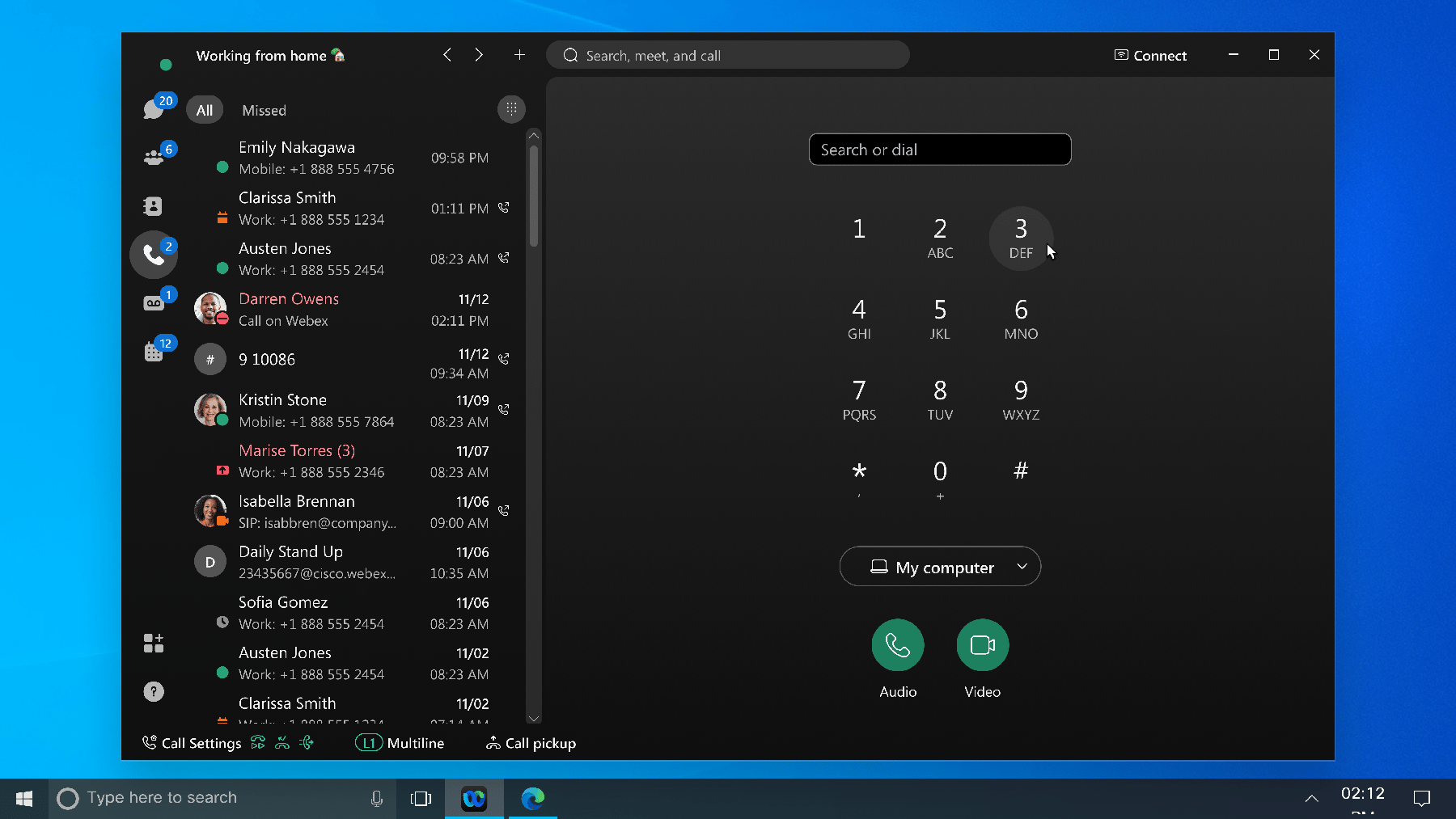
Task: Click the Search or dial input field
Action: coord(939,150)
